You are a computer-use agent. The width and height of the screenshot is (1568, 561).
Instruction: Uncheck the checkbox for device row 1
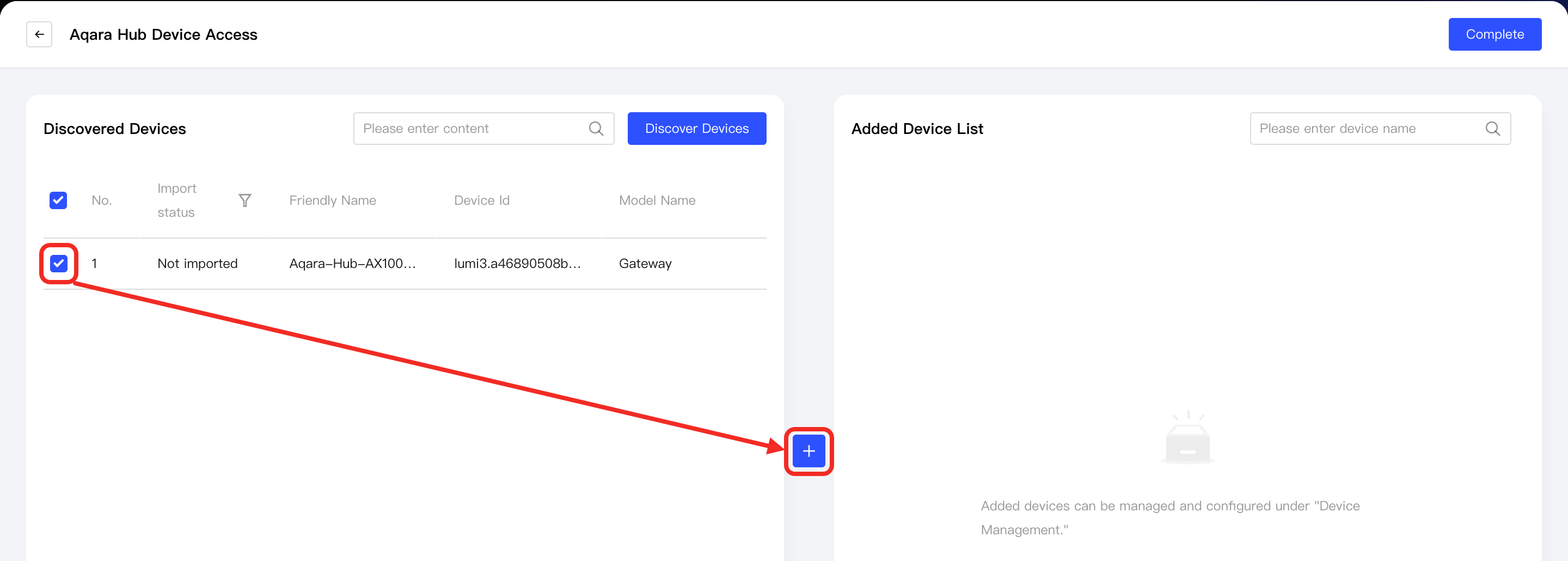click(58, 263)
